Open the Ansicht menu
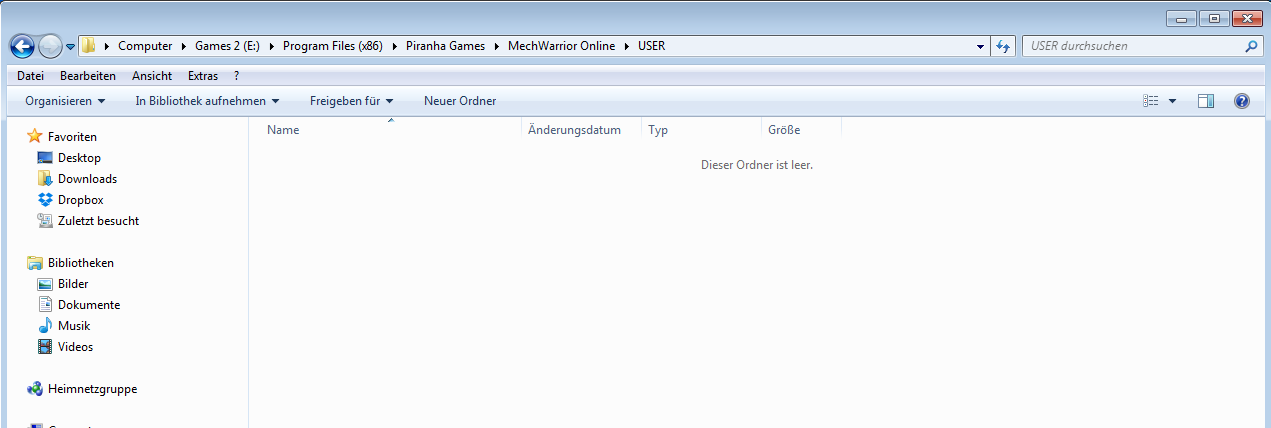The height and width of the screenshot is (428, 1271). pos(152,76)
